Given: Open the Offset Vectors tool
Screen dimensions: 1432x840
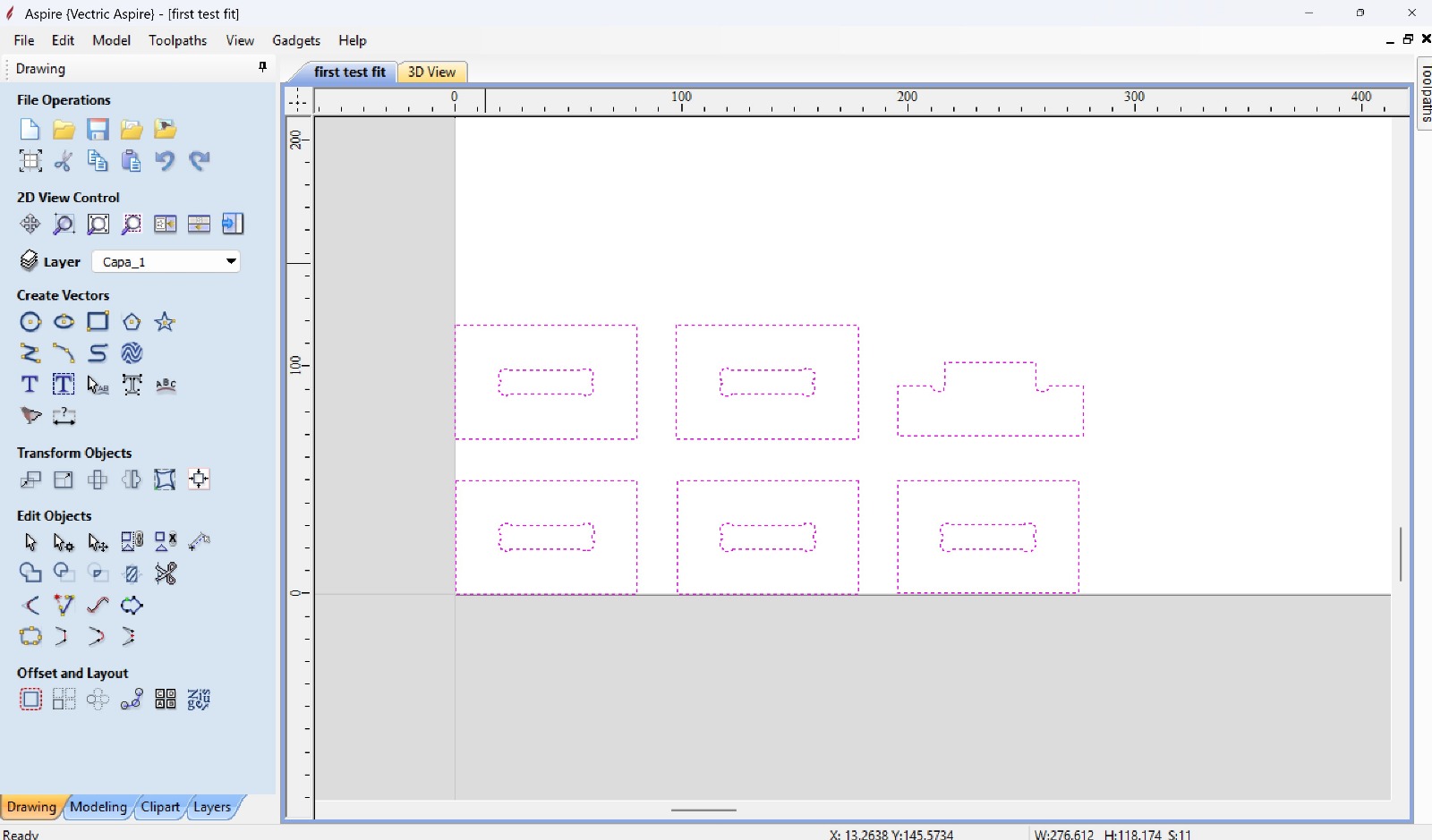Looking at the screenshot, I should 30,700.
